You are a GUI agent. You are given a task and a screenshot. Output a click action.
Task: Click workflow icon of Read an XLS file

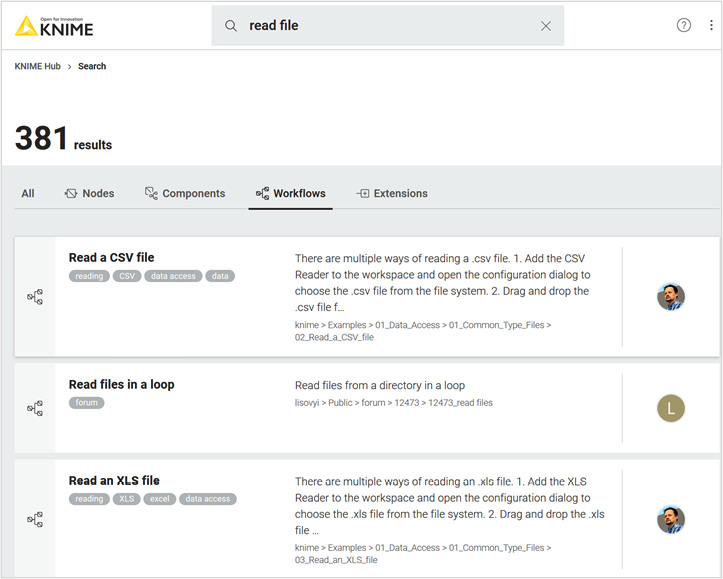tap(35, 520)
